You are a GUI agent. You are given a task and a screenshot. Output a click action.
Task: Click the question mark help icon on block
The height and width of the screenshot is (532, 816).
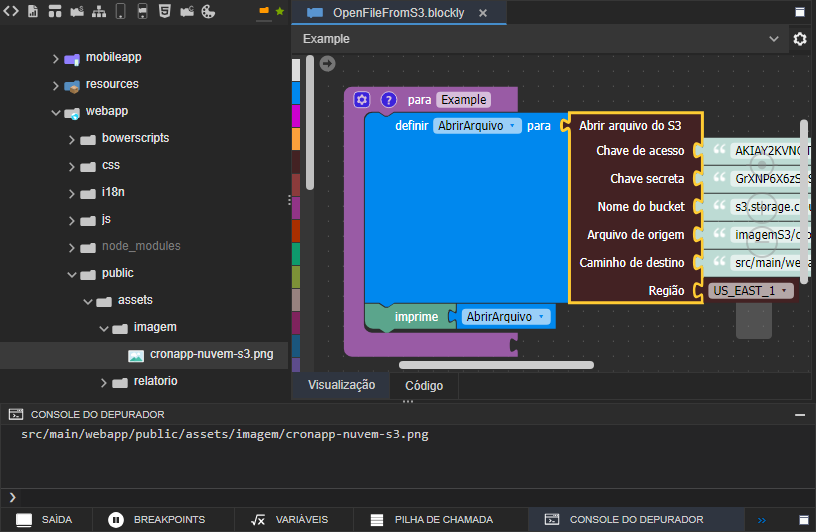[x=389, y=99]
